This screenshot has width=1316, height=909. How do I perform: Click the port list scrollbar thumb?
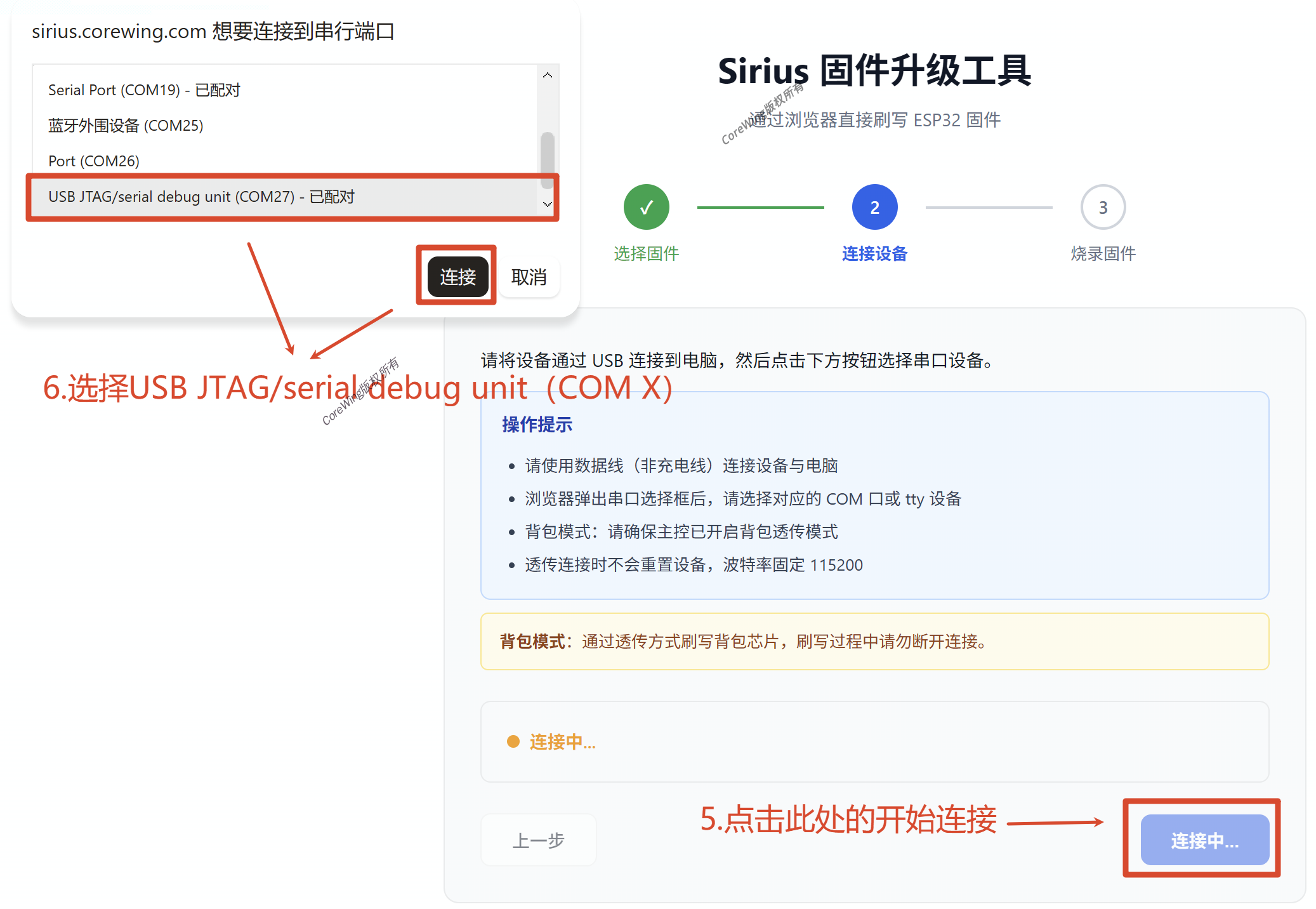[547, 160]
